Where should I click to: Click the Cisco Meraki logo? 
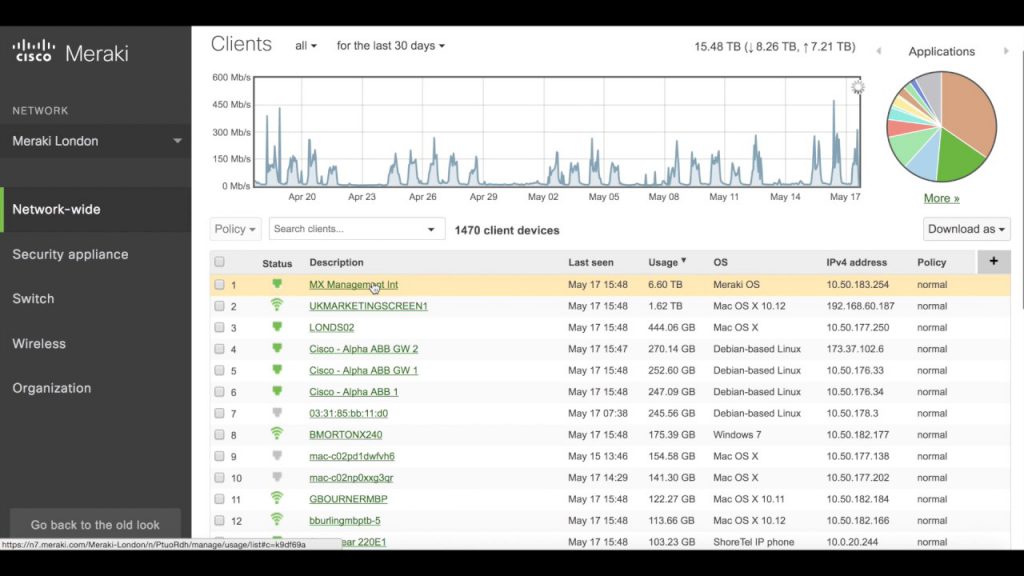click(71, 52)
